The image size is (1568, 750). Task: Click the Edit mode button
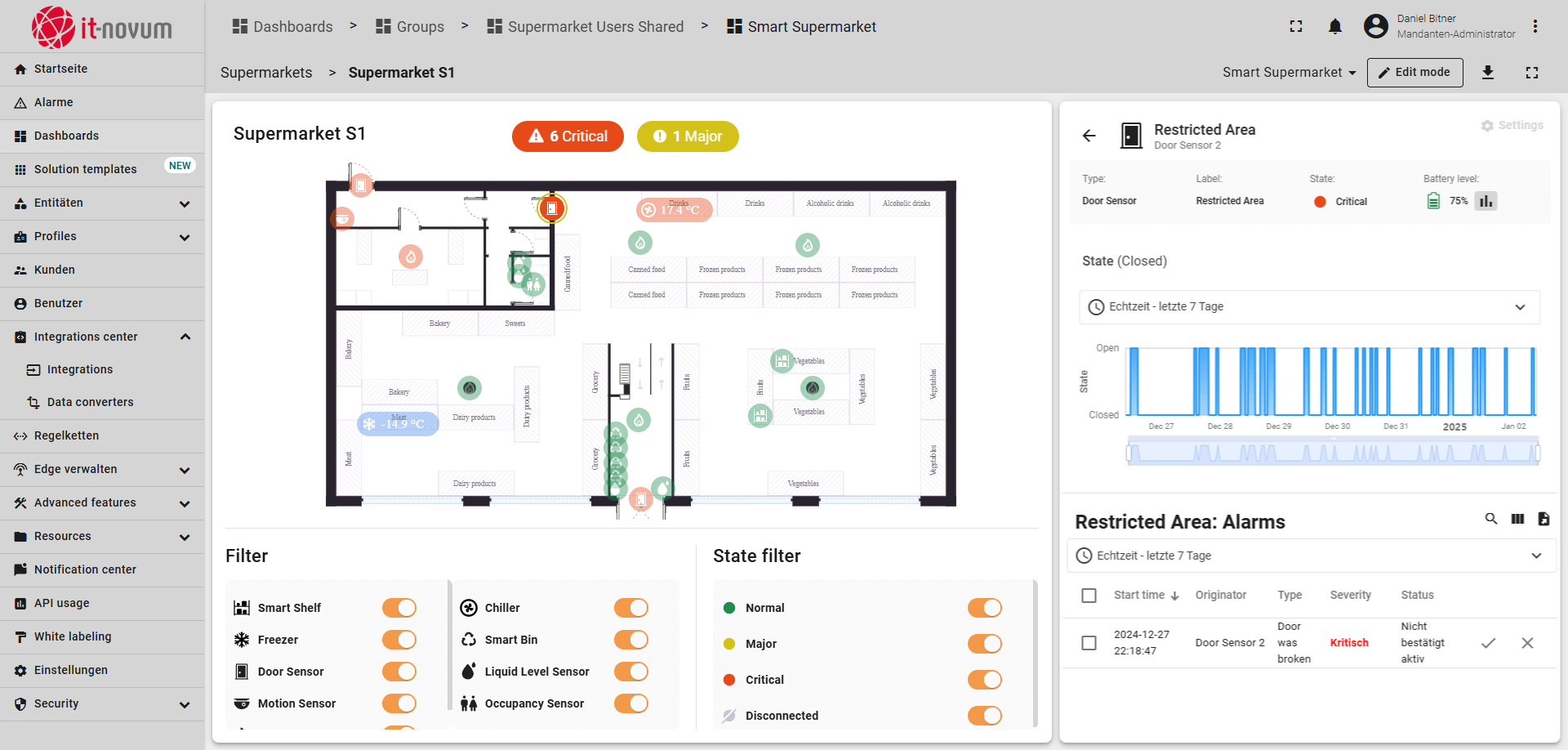[1414, 73]
